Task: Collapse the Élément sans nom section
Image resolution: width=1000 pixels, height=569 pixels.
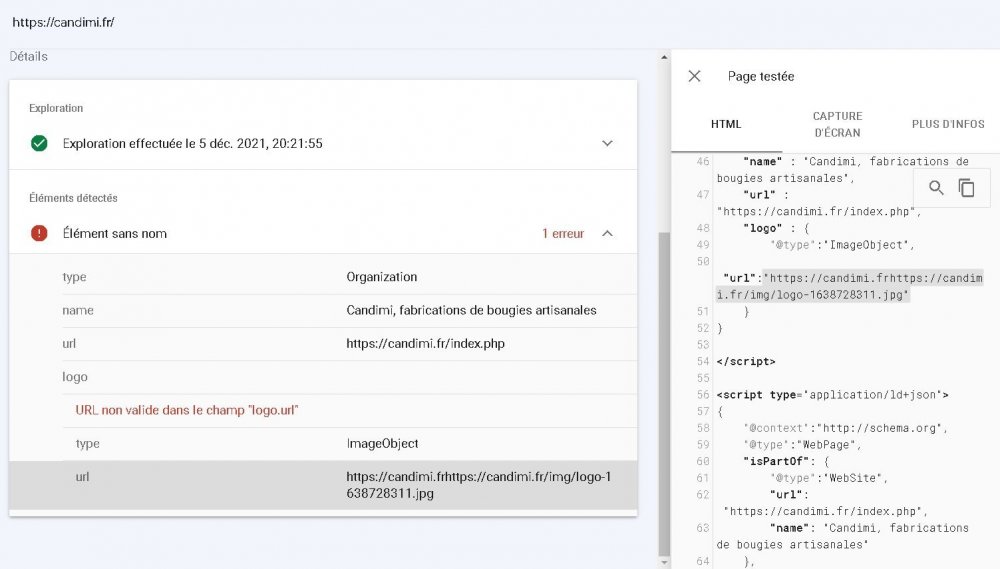Action: pyautogui.click(x=607, y=233)
